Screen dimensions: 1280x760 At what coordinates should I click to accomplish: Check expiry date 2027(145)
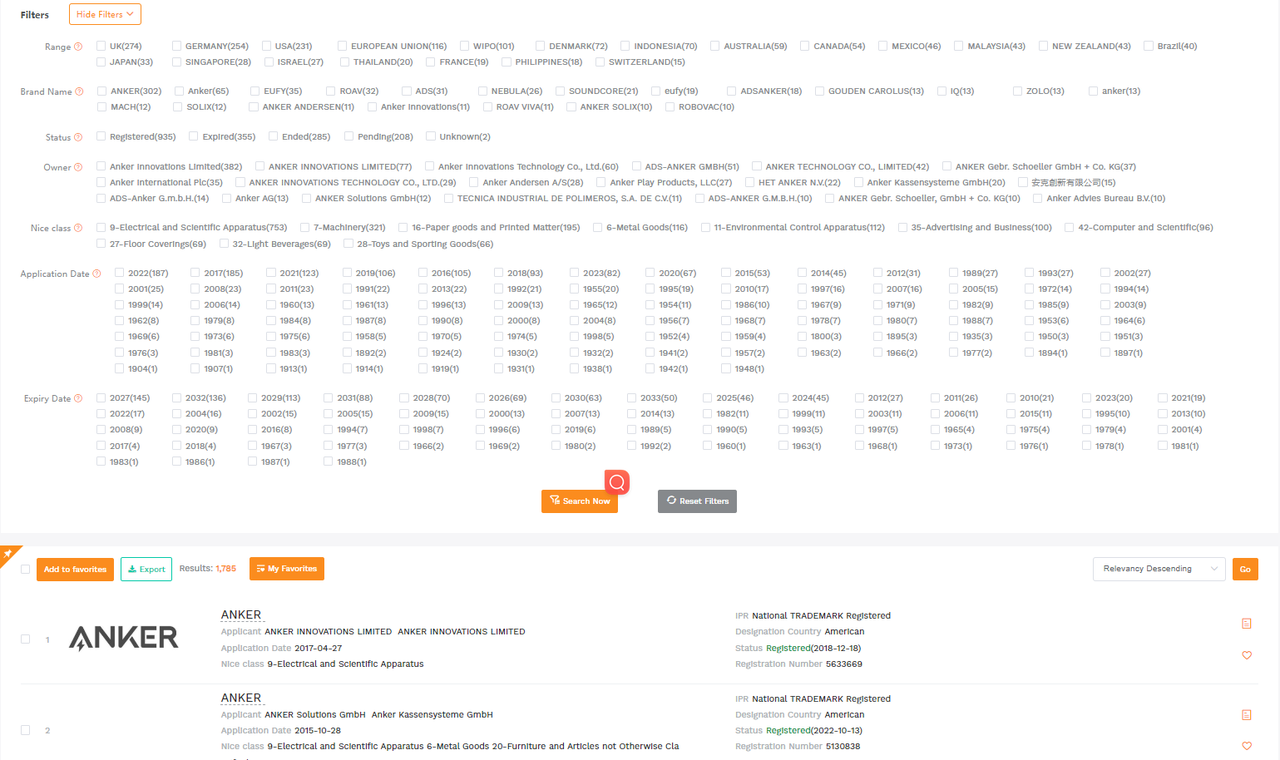102,398
